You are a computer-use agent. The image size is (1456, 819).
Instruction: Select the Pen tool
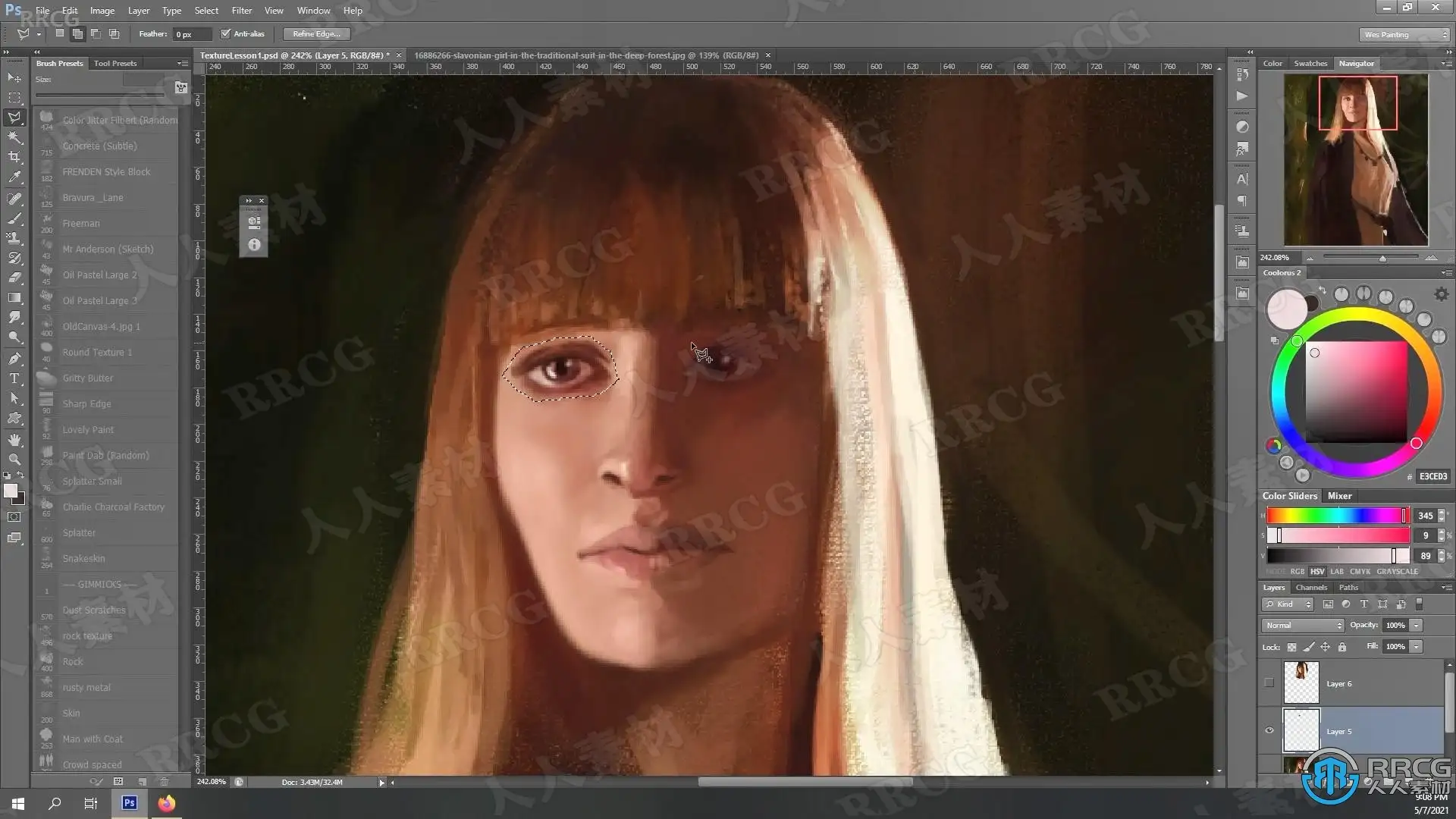coord(14,358)
